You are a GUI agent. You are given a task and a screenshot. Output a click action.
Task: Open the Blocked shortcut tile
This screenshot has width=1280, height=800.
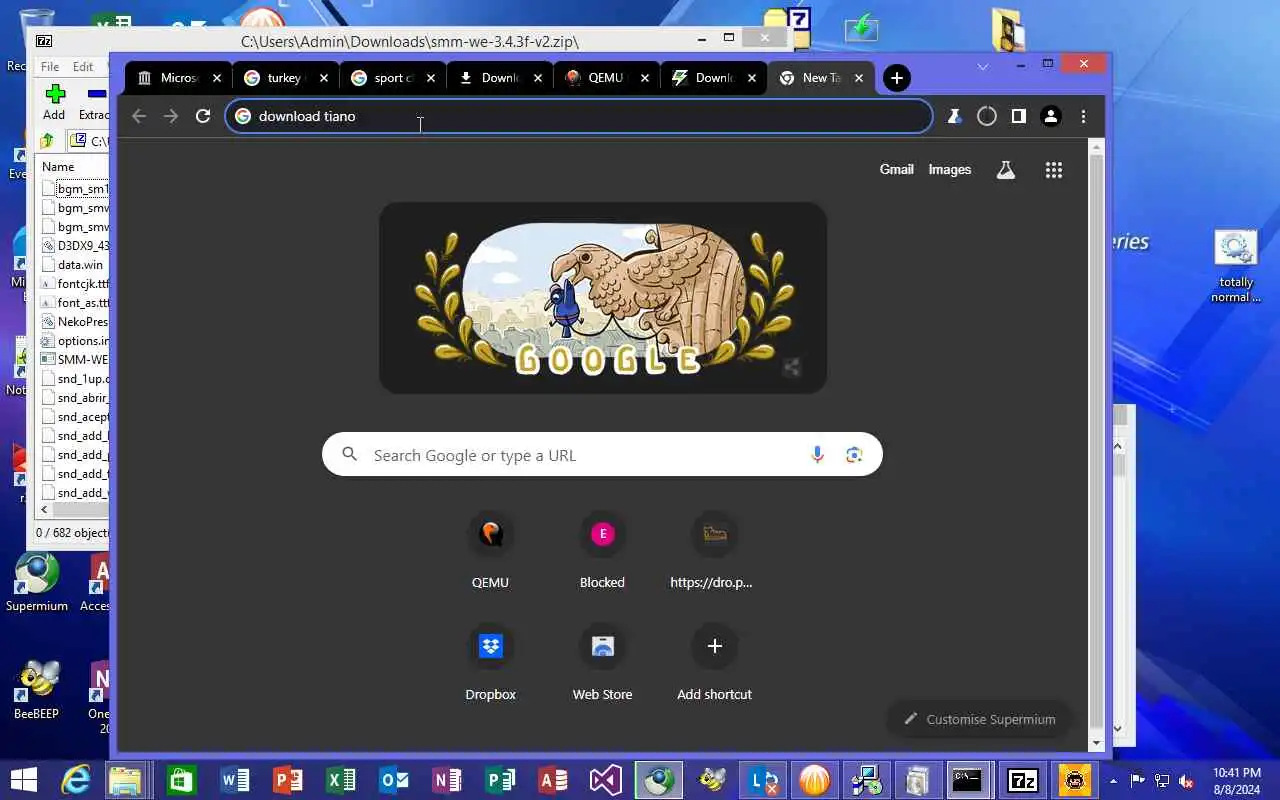tap(602, 552)
